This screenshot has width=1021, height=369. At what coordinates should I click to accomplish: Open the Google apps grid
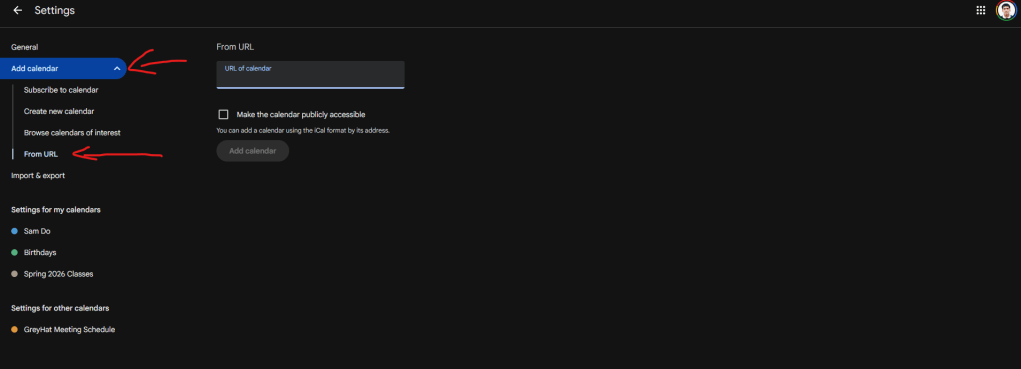[x=981, y=10]
